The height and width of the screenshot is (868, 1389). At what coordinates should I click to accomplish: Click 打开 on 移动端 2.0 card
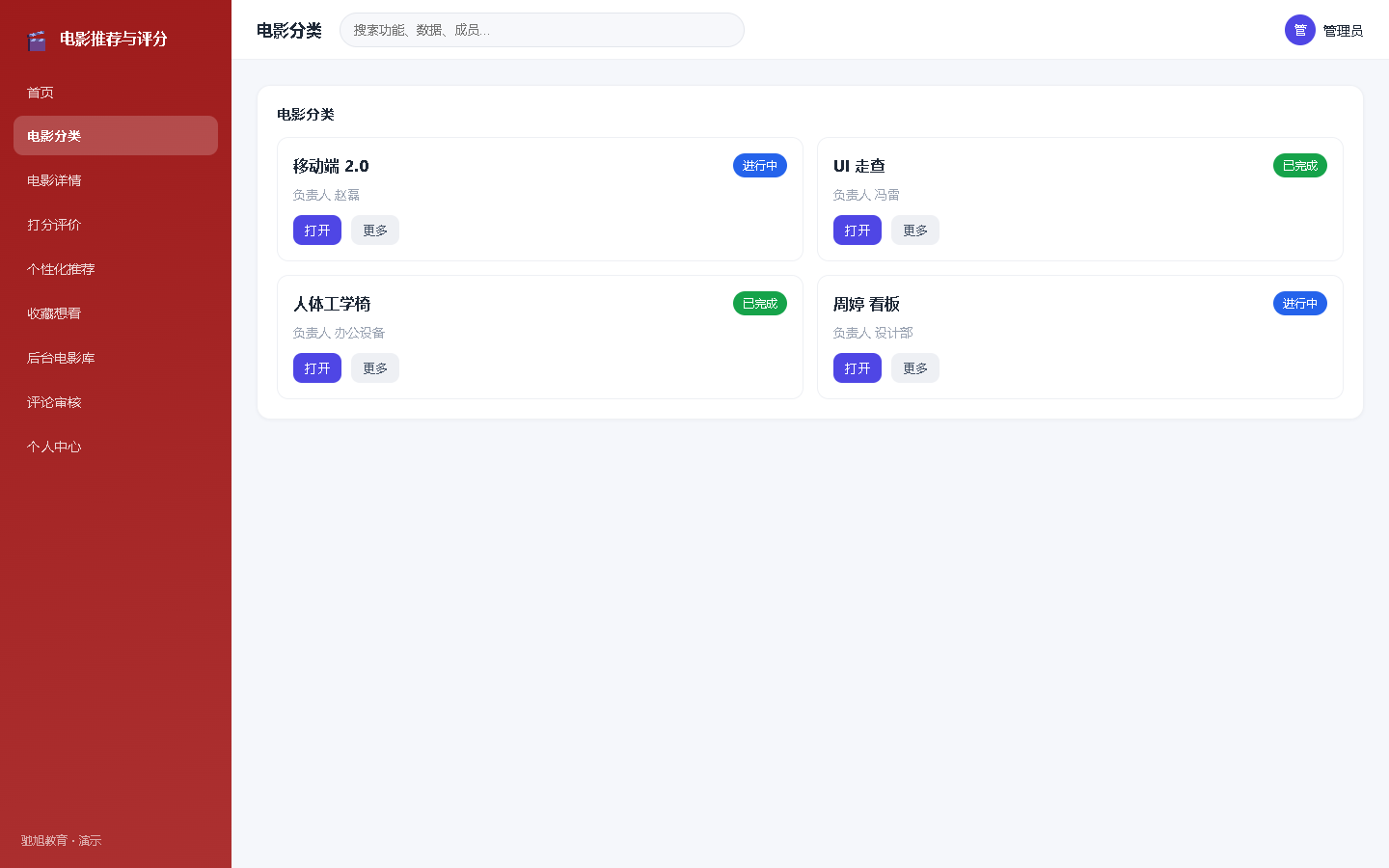(x=317, y=231)
